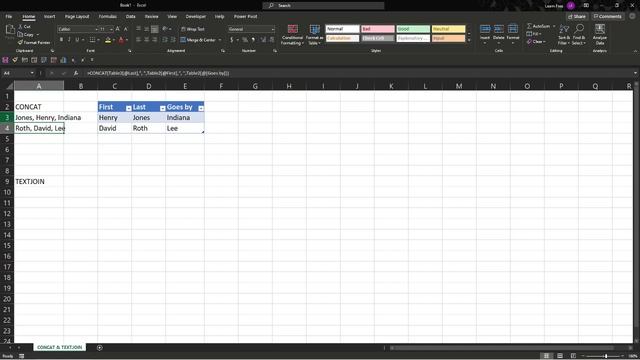
Task: Decrease font size with small A
Action: pyautogui.click(x=125, y=29)
